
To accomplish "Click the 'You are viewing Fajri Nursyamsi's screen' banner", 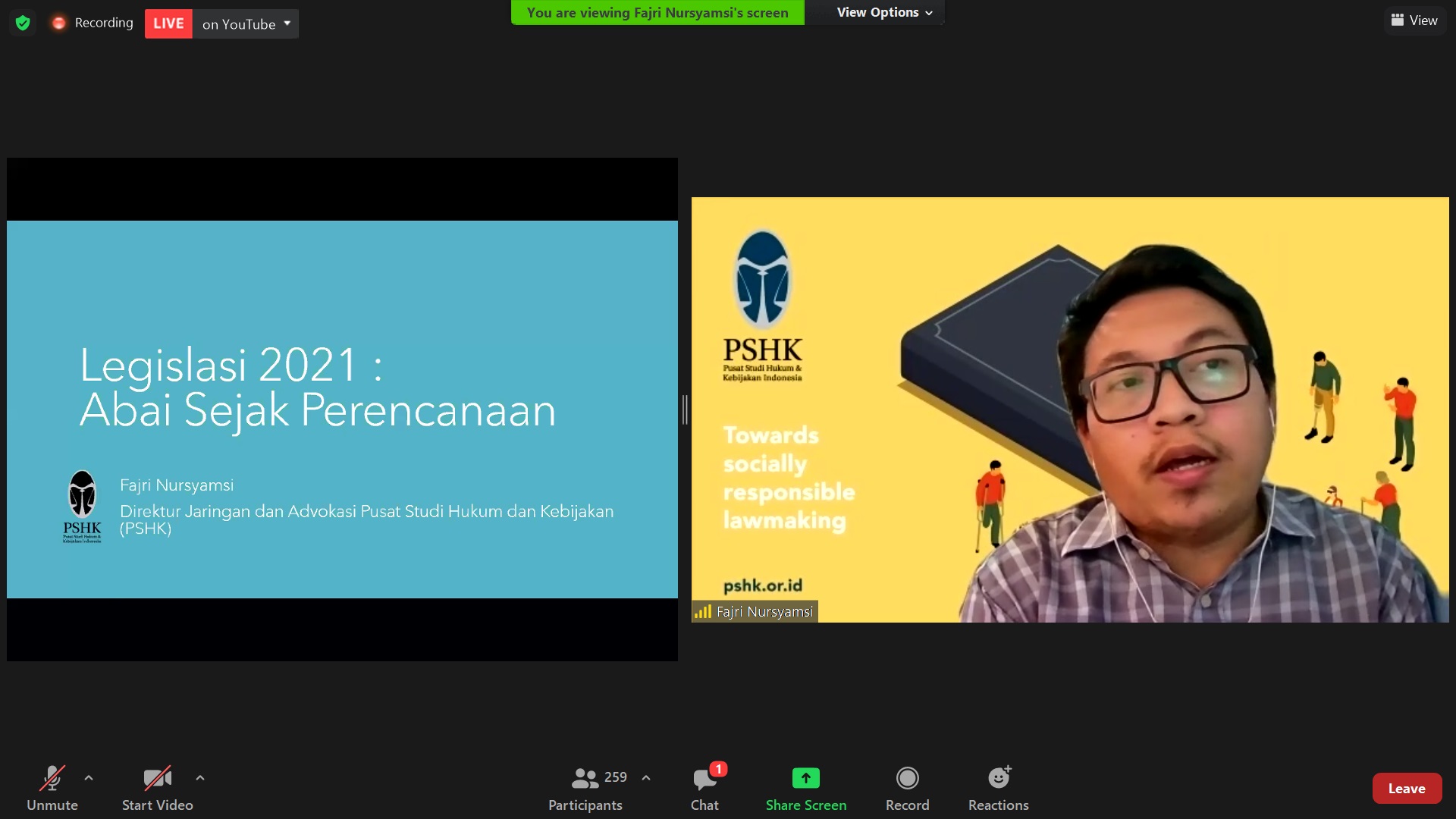I will [657, 12].
